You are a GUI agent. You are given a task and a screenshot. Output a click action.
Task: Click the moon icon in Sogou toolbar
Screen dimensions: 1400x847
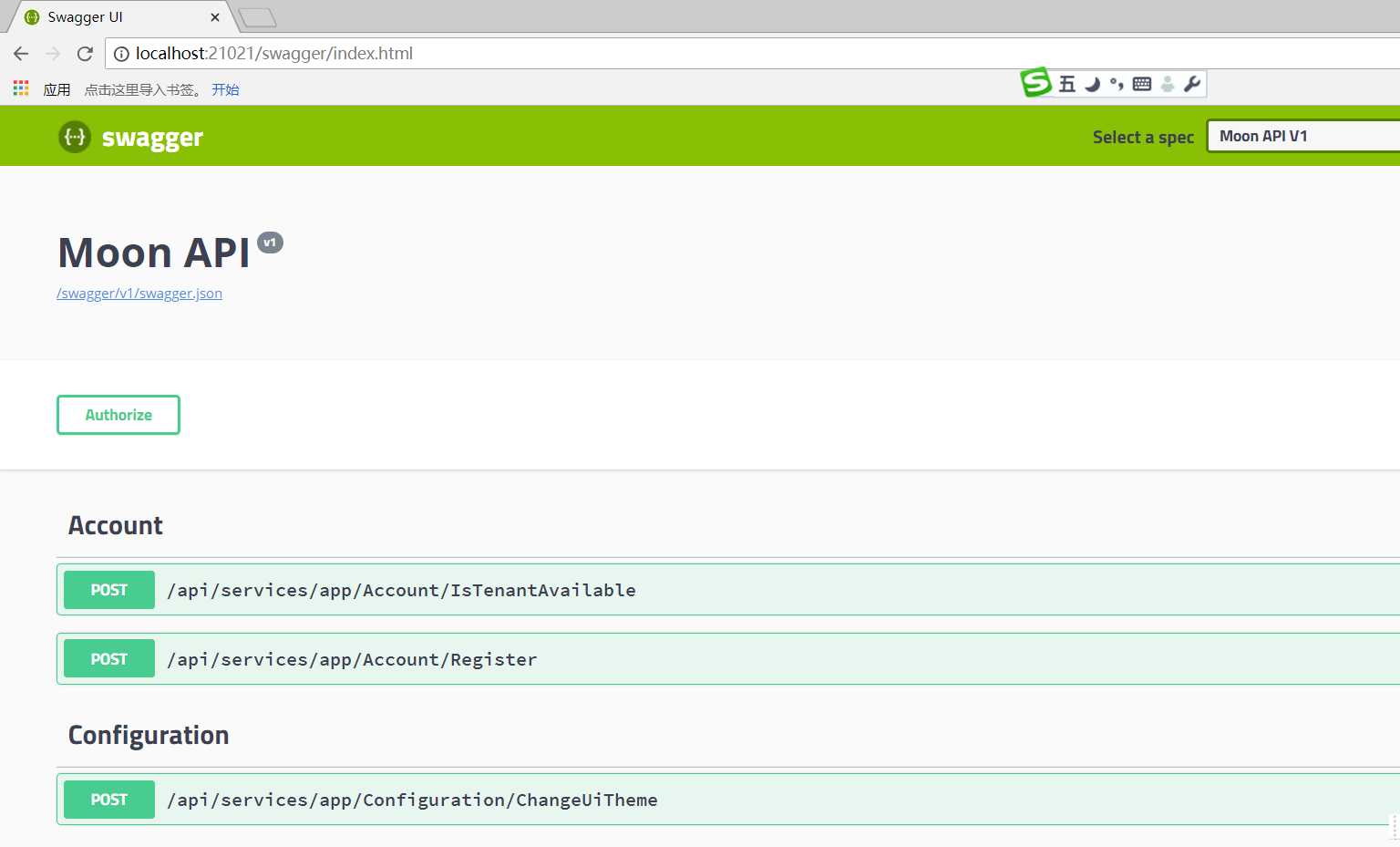[x=1092, y=84]
